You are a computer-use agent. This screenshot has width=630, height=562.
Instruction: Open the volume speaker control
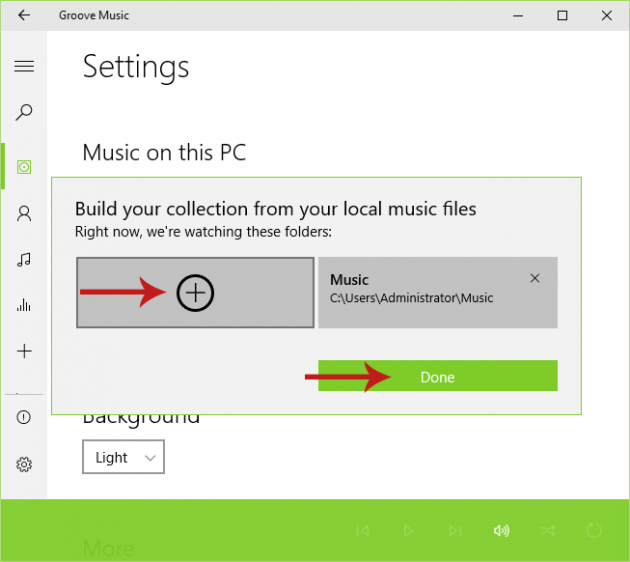501,530
